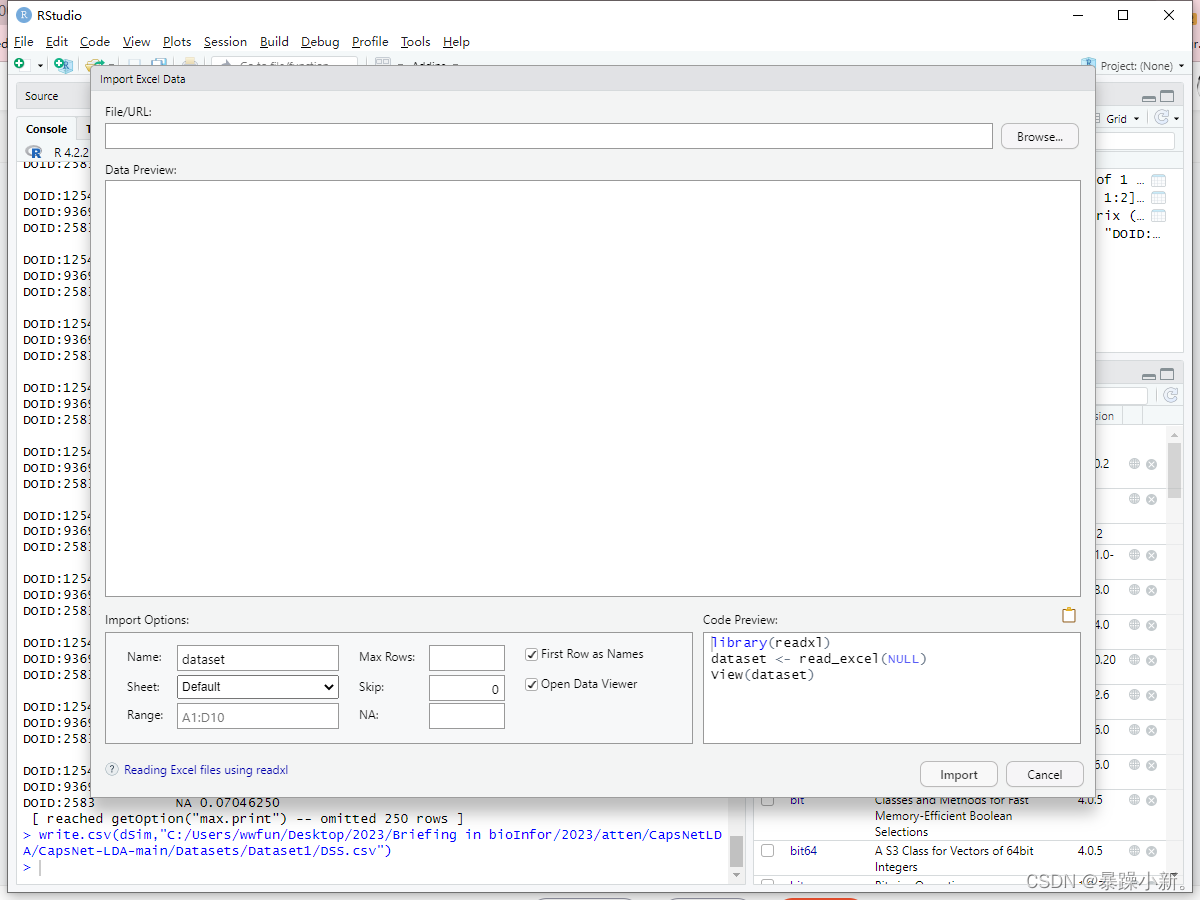This screenshot has height=900, width=1200.
Task: Open the Plots menu
Action: tap(177, 42)
